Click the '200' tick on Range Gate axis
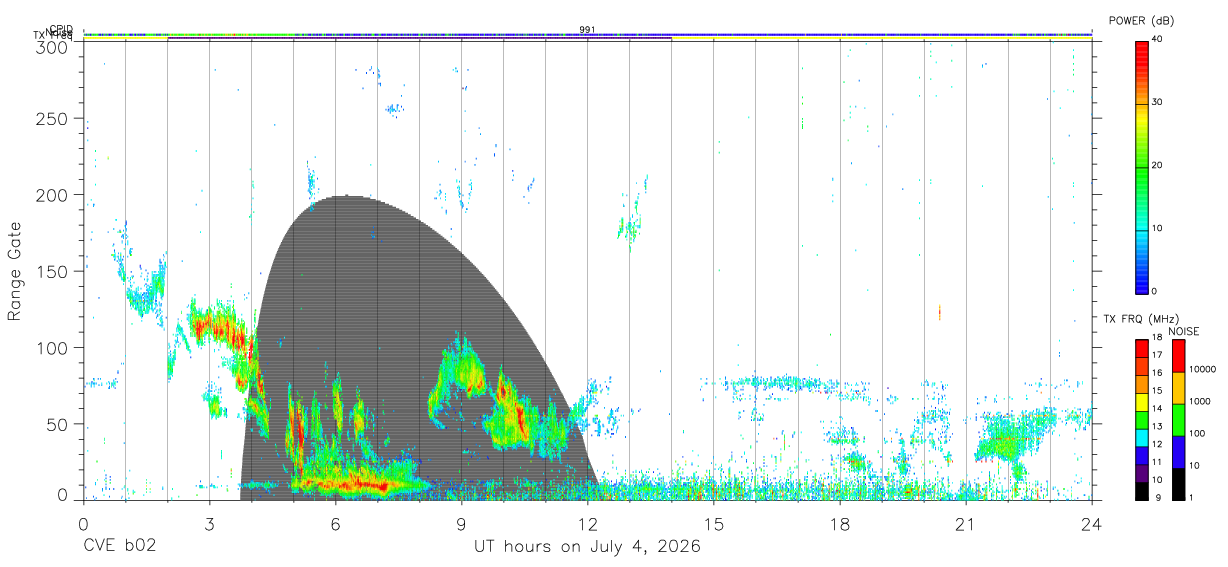 click(x=53, y=195)
